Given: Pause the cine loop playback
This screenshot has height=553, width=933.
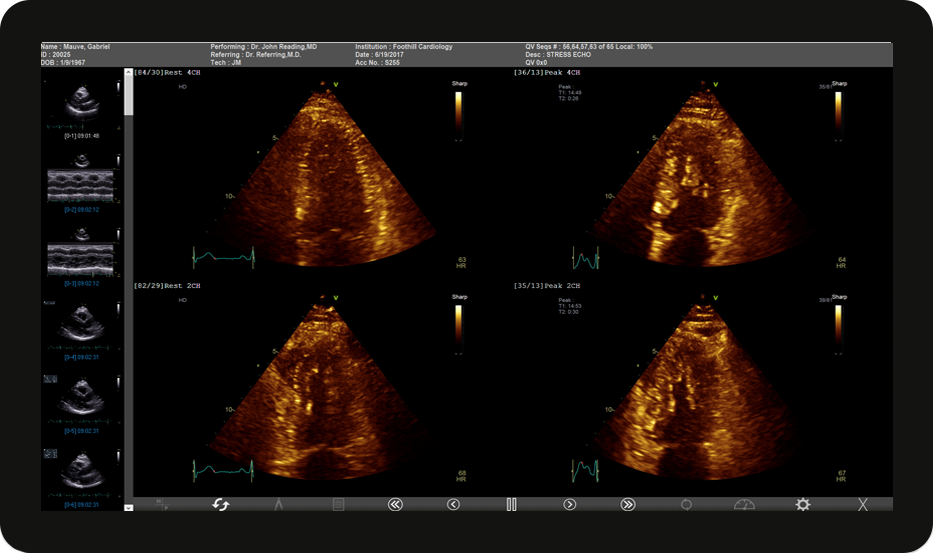Looking at the screenshot, I should coord(511,505).
